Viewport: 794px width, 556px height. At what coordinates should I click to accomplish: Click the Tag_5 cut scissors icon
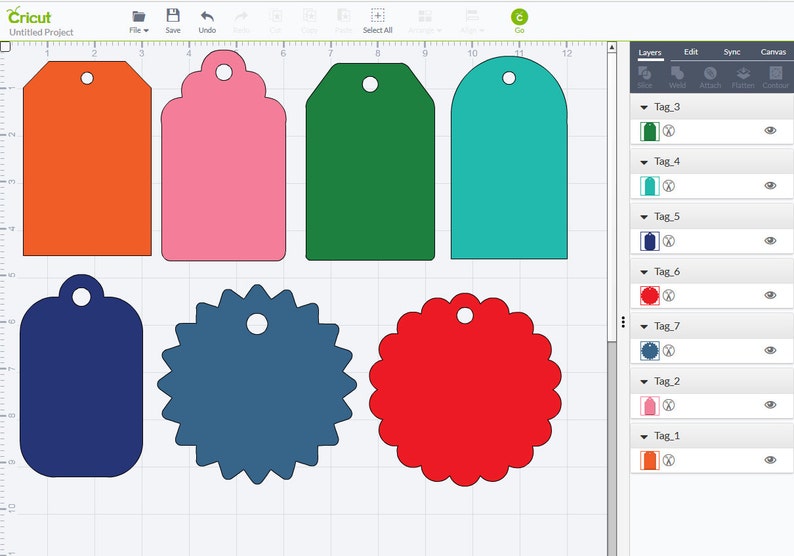(x=669, y=241)
